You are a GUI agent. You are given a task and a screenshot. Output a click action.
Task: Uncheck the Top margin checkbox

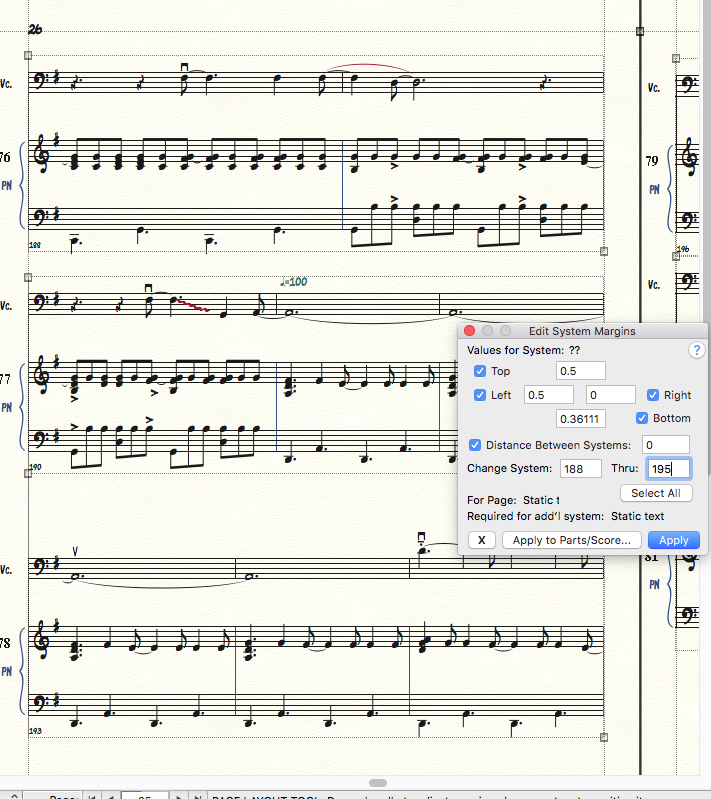click(480, 372)
